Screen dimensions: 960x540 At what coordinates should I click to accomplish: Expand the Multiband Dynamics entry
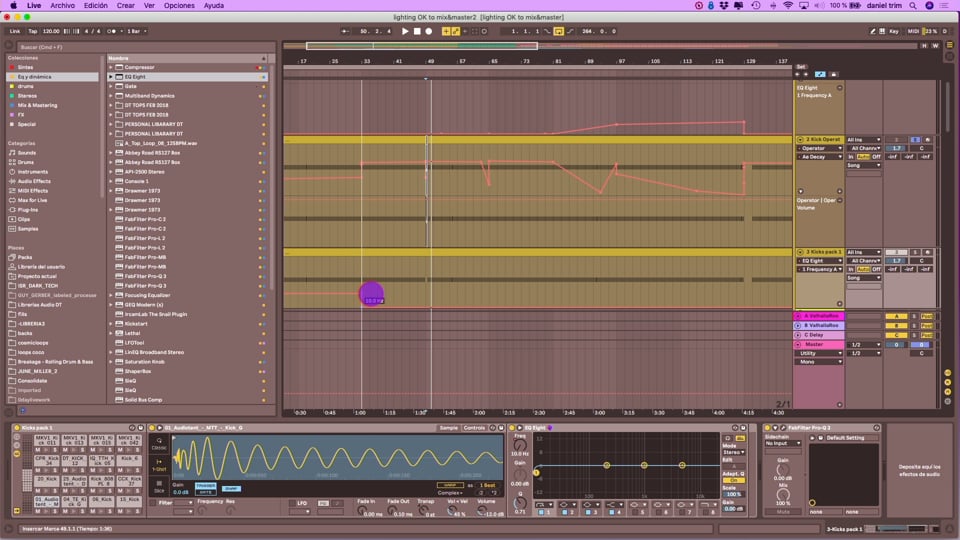tap(111, 96)
